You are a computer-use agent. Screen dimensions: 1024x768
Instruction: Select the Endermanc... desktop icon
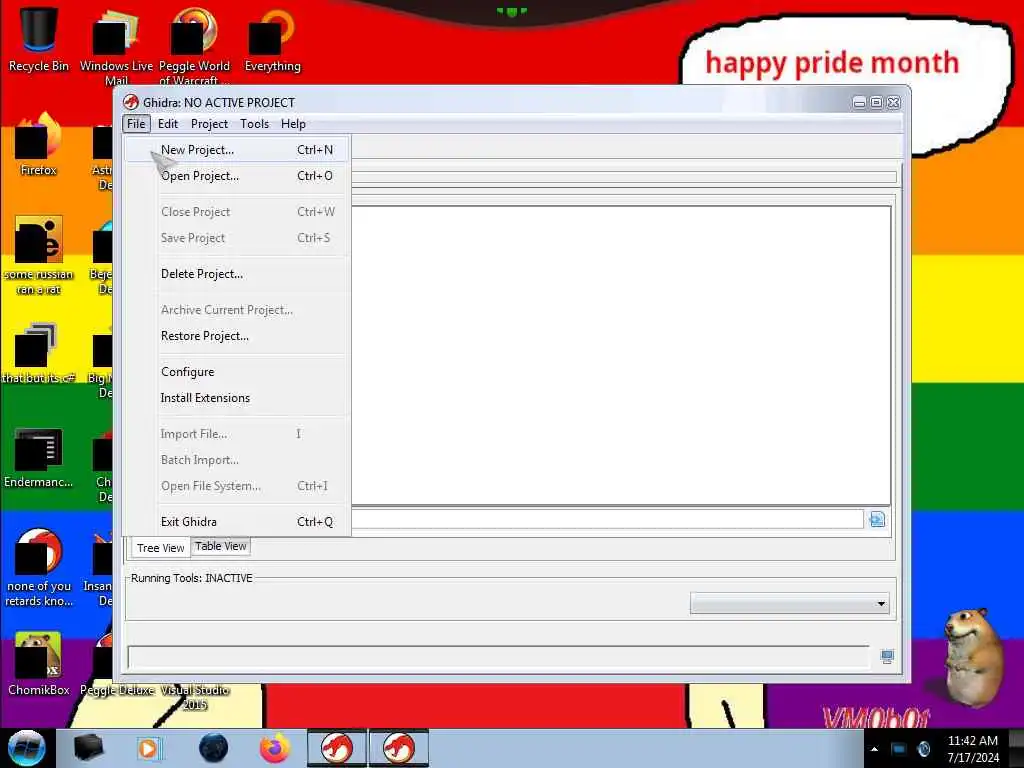(x=38, y=458)
